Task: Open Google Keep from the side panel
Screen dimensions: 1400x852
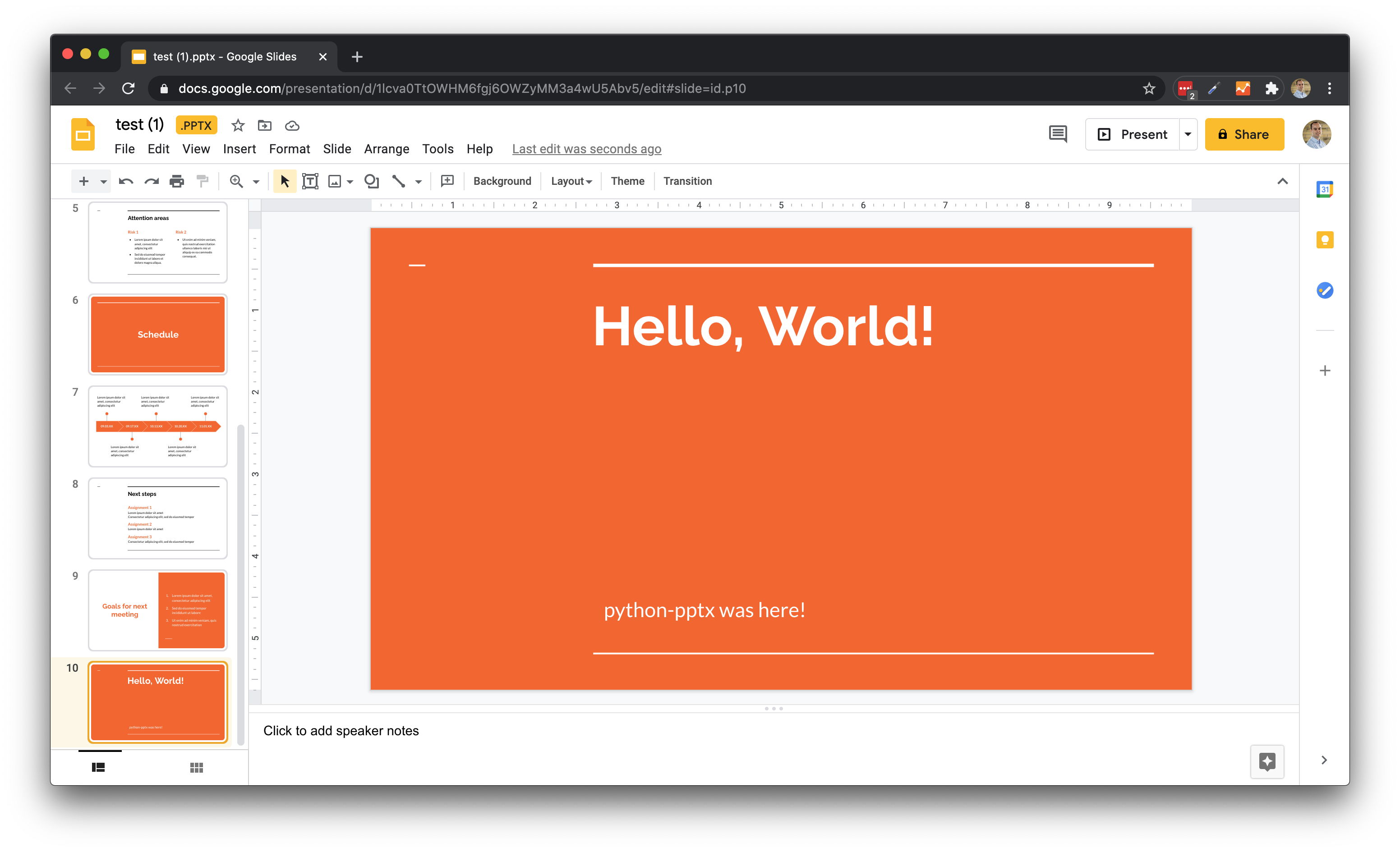Action: pyautogui.click(x=1324, y=240)
